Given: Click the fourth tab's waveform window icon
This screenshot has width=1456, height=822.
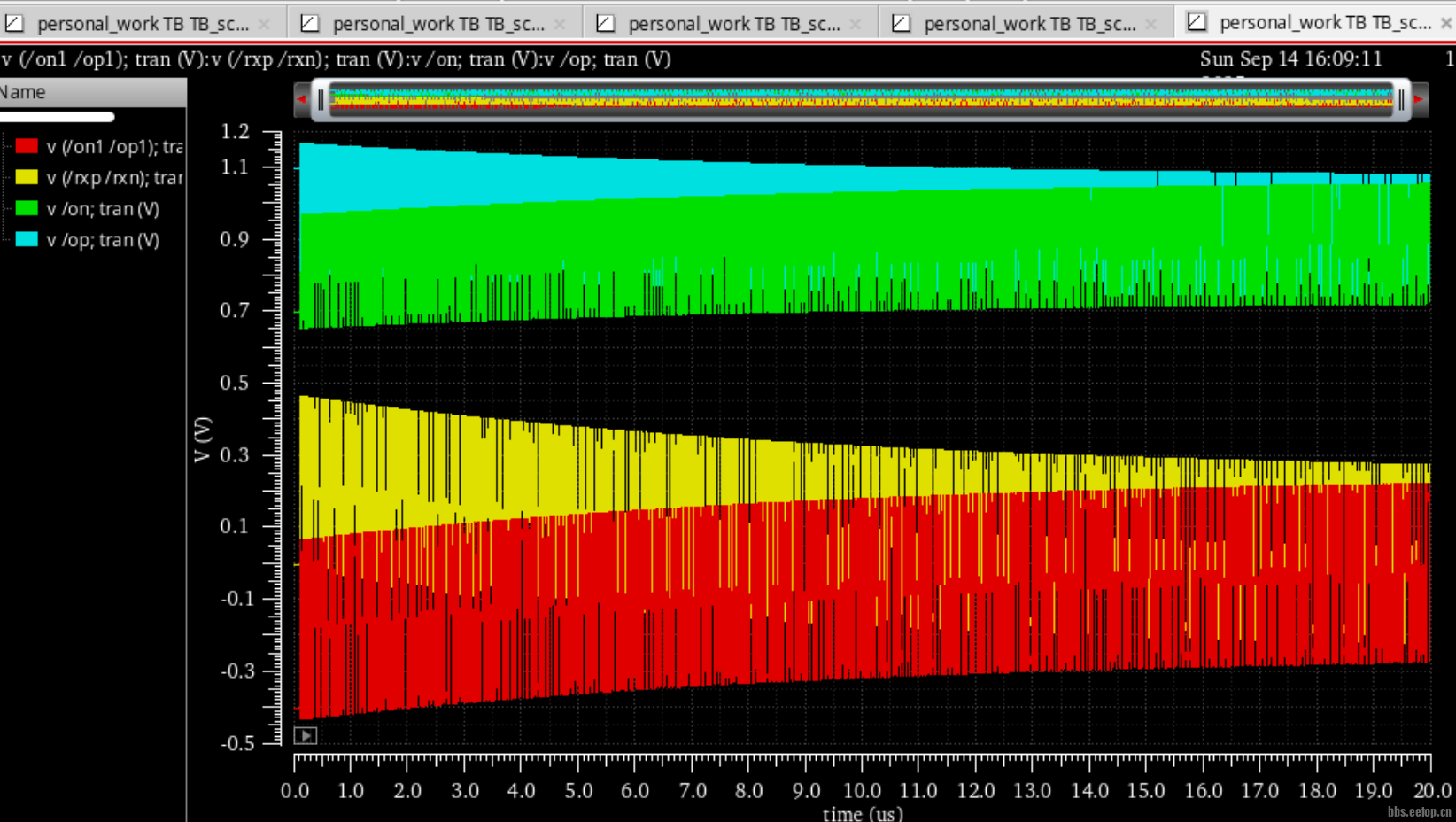Looking at the screenshot, I should (901, 23).
